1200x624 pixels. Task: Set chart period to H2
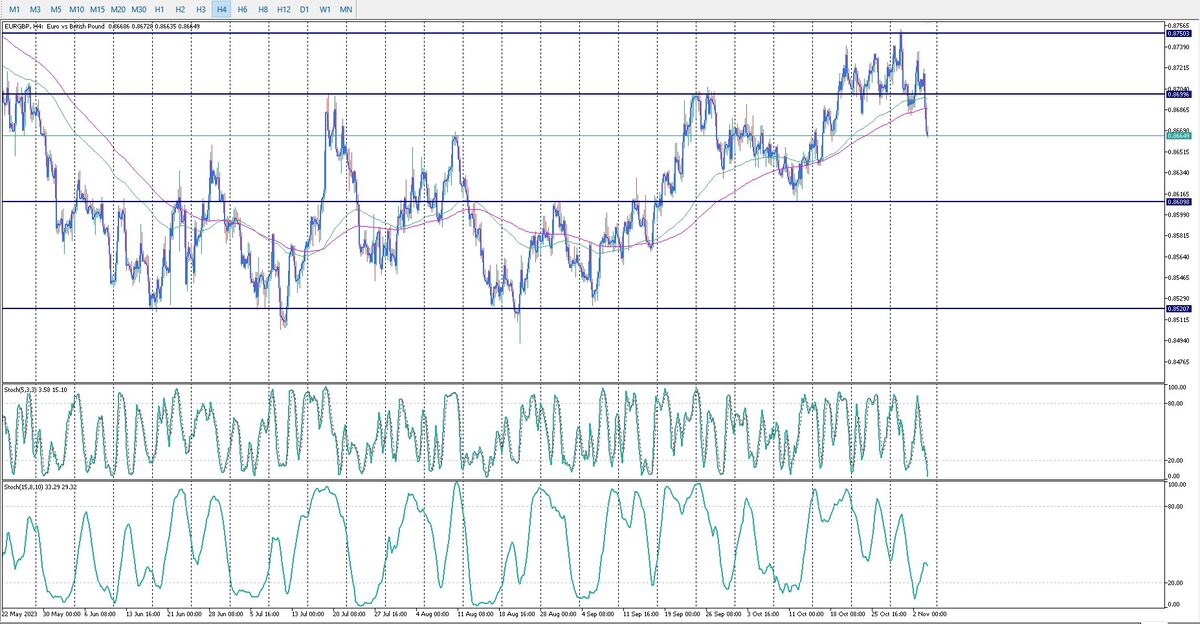coord(180,8)
